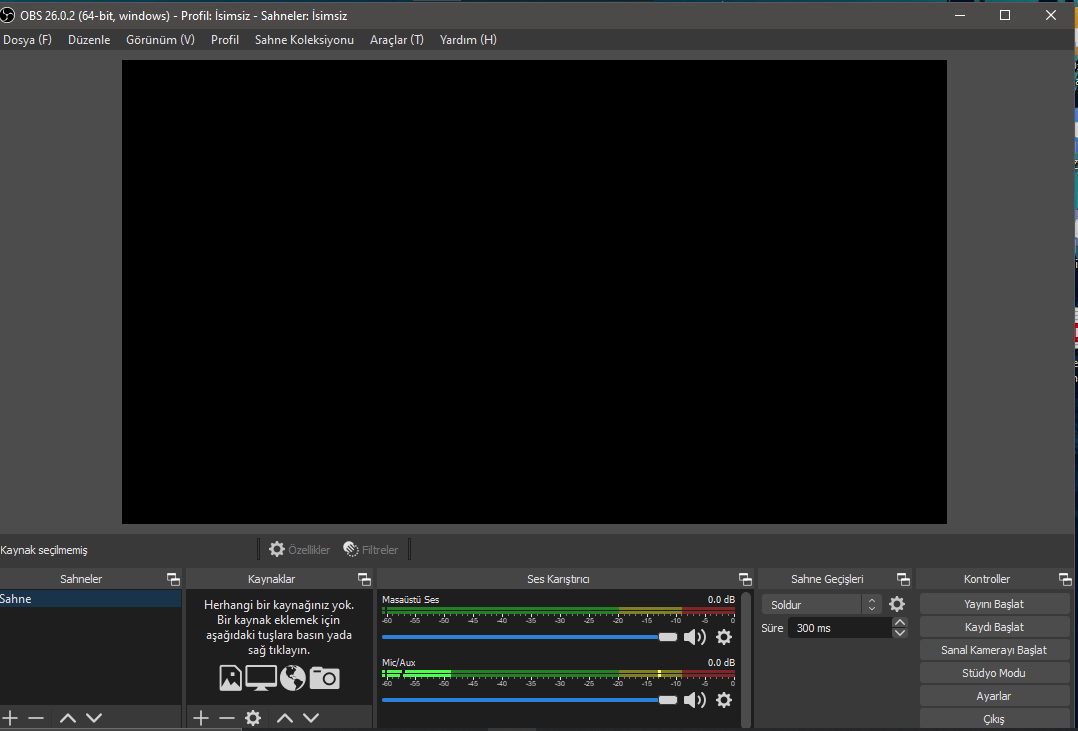This screenshot has width=1078, height=731.
Task: Open Masaüstü Ses gear settings
Action: 724,637
